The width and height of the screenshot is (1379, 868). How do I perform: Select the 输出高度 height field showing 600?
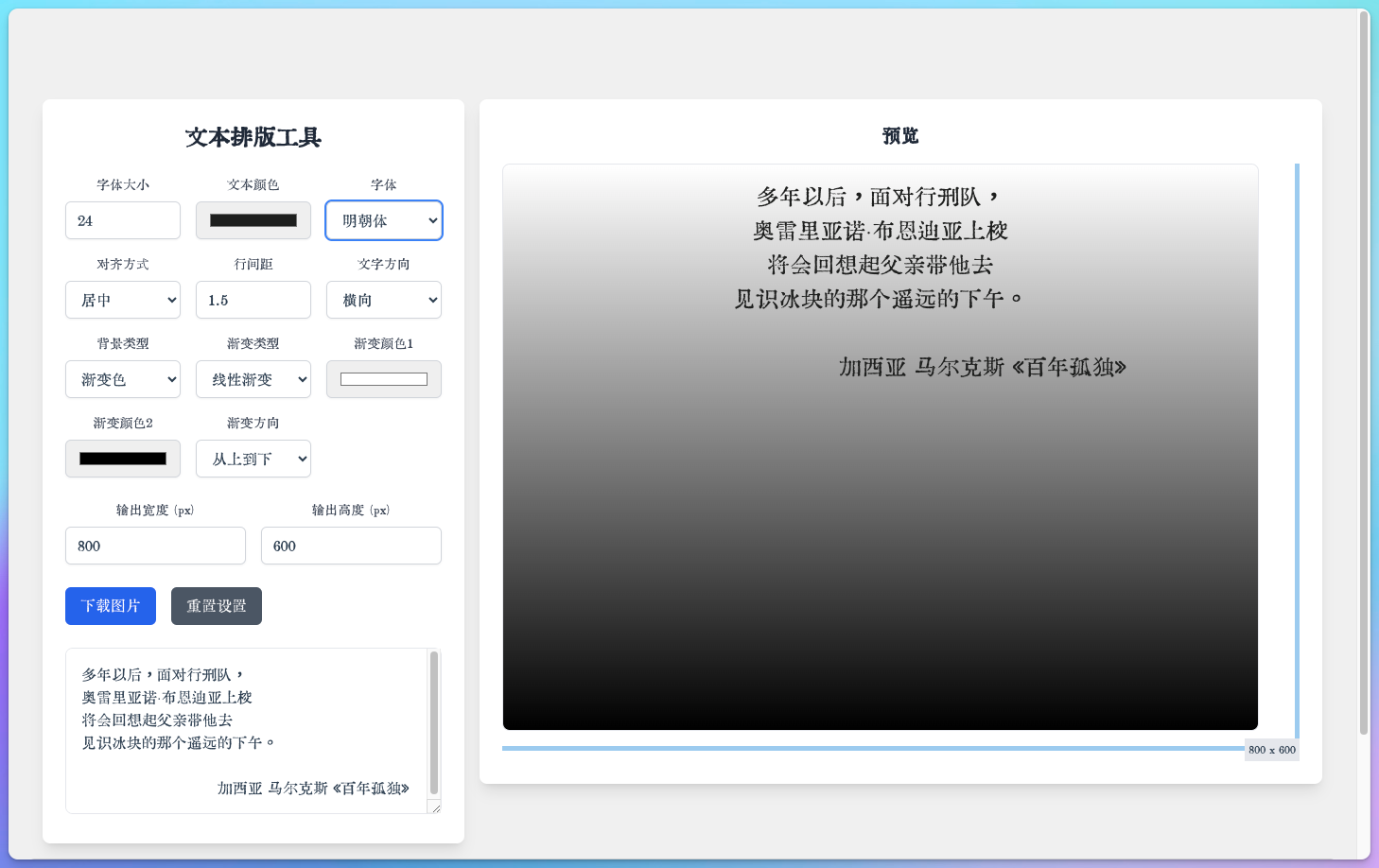[x=351, y=546]
